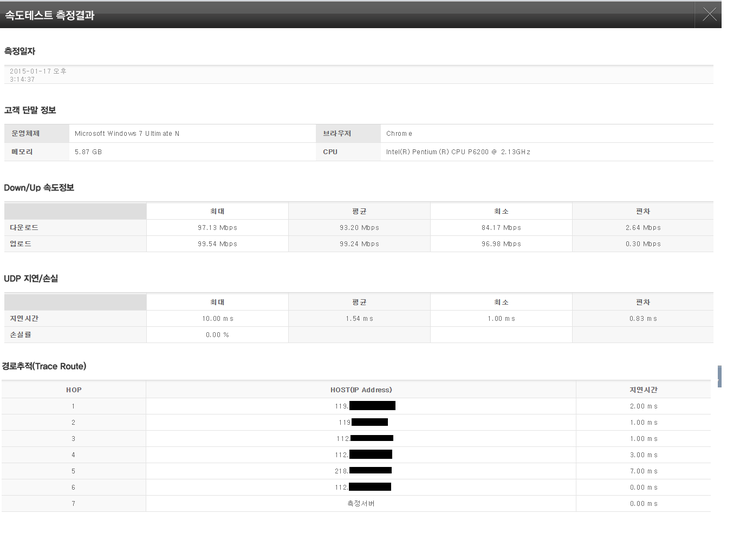Click the CPU label cell
This screenshot has width=740, height=540.
348,152
